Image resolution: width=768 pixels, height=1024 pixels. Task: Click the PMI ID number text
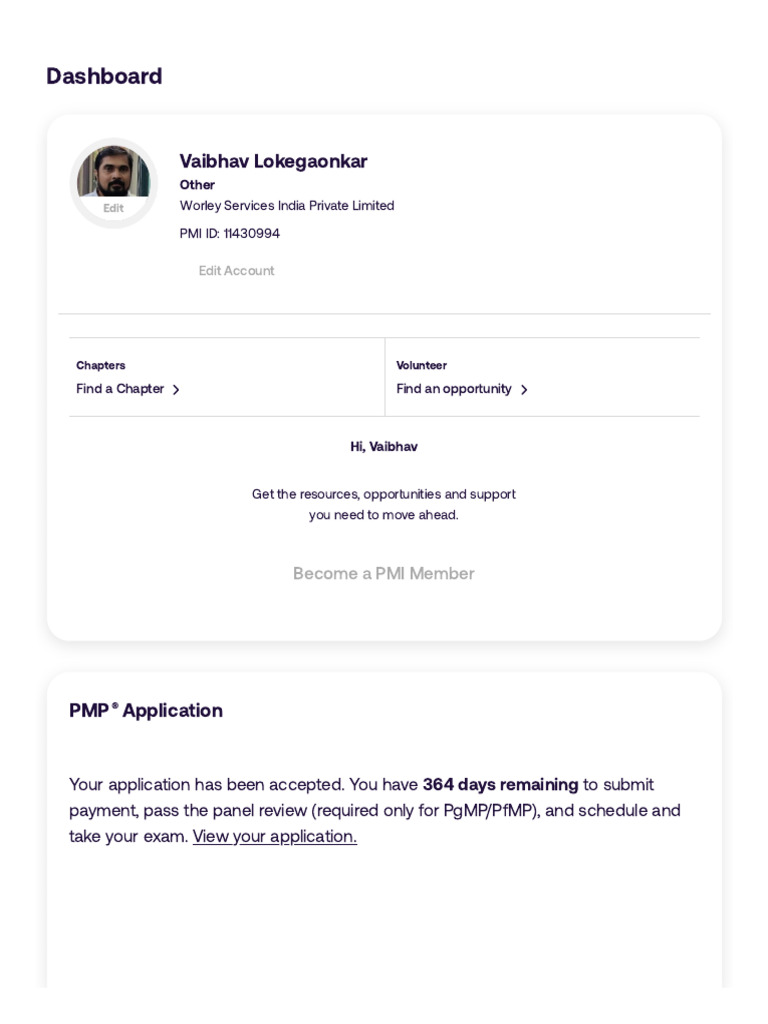(x=230, y=233)
